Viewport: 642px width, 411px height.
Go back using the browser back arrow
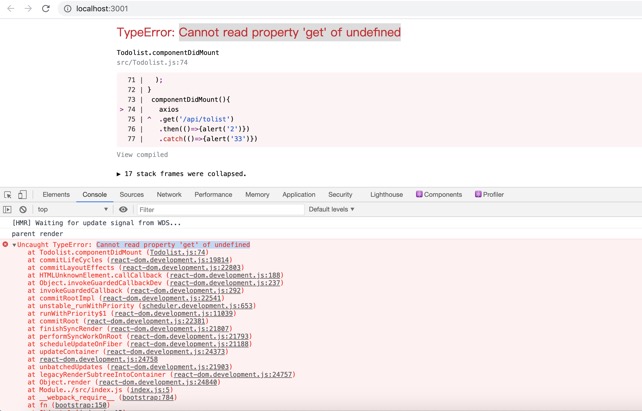point(11,9)
